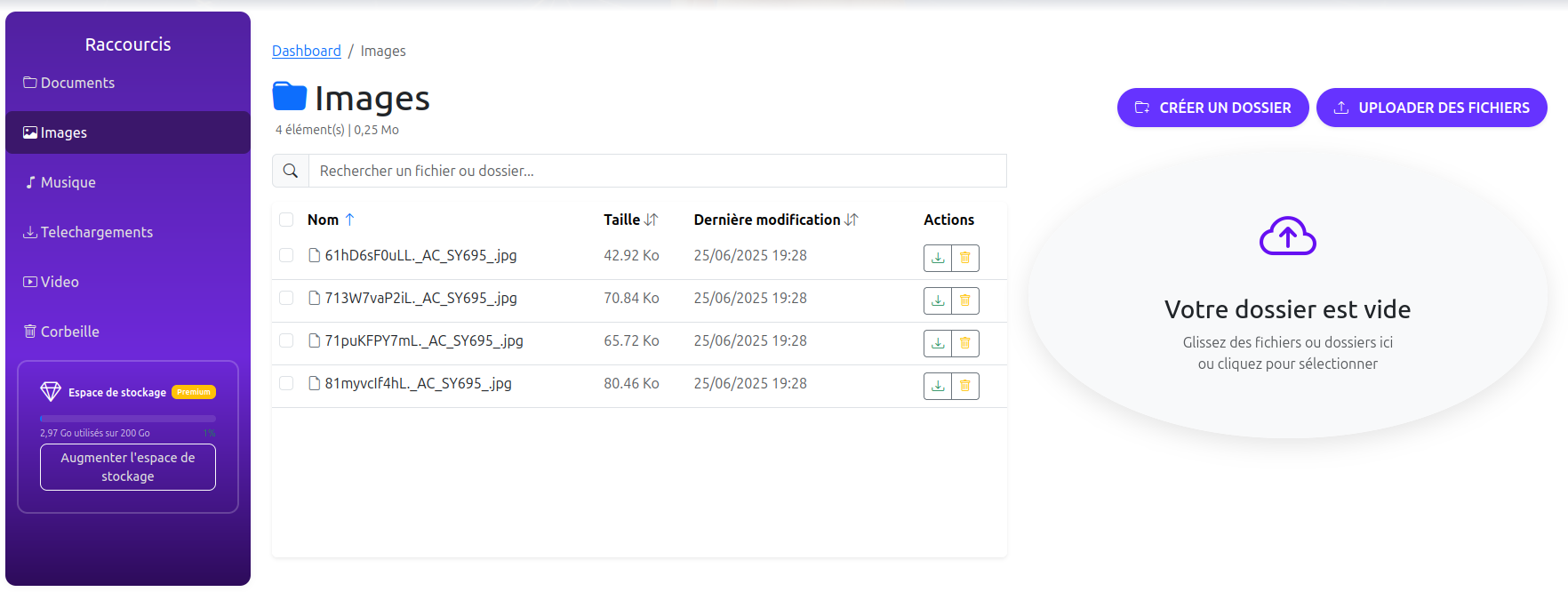
Task: Click Augmenter l'espace de stockage button
Action: pos(128,467)
